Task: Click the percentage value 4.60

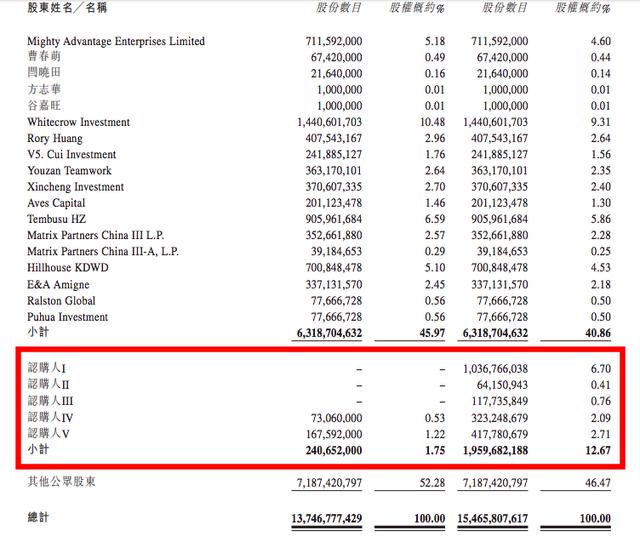Action: pos(601,41)
